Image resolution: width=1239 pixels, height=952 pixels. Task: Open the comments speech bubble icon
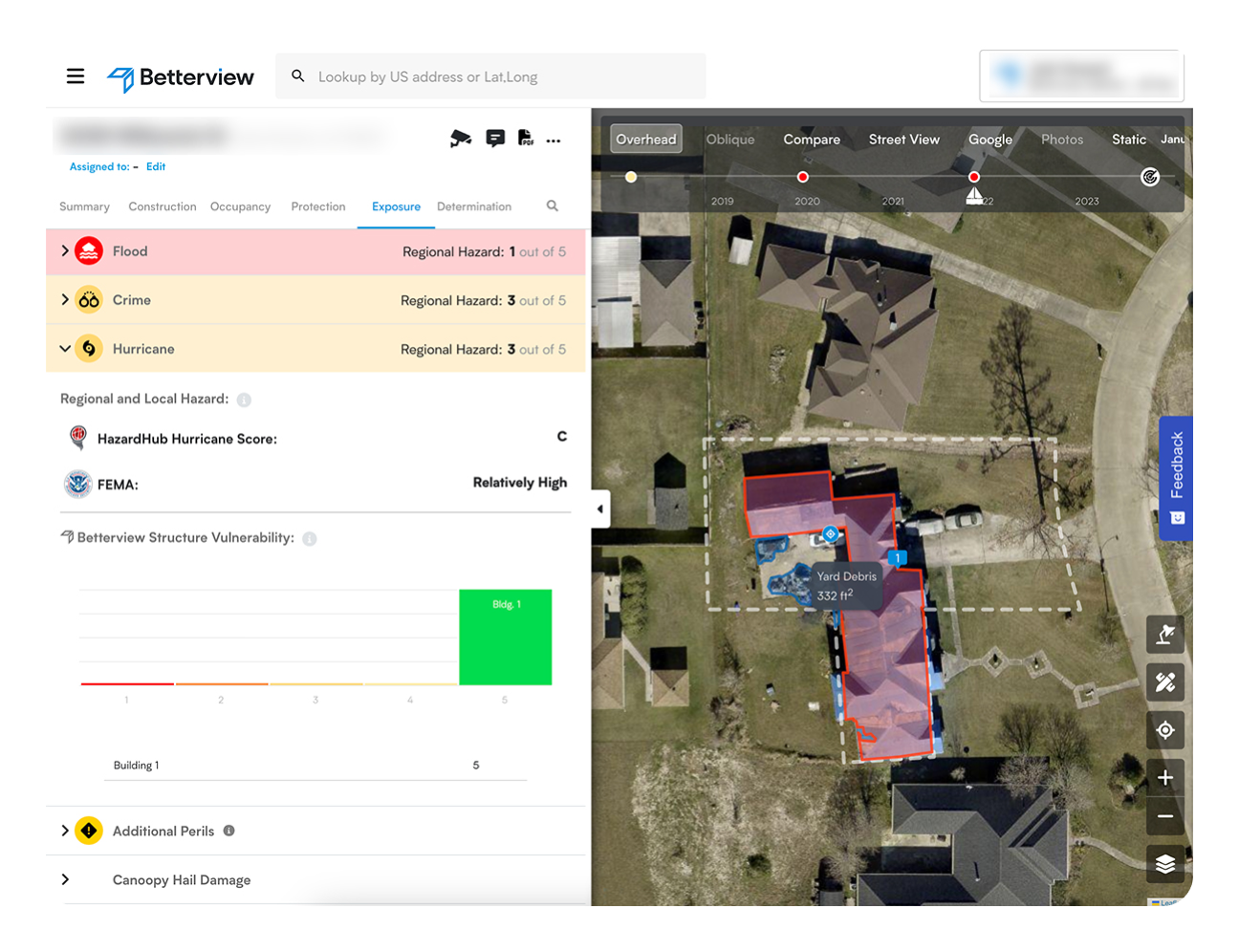(x=495, y=139)
